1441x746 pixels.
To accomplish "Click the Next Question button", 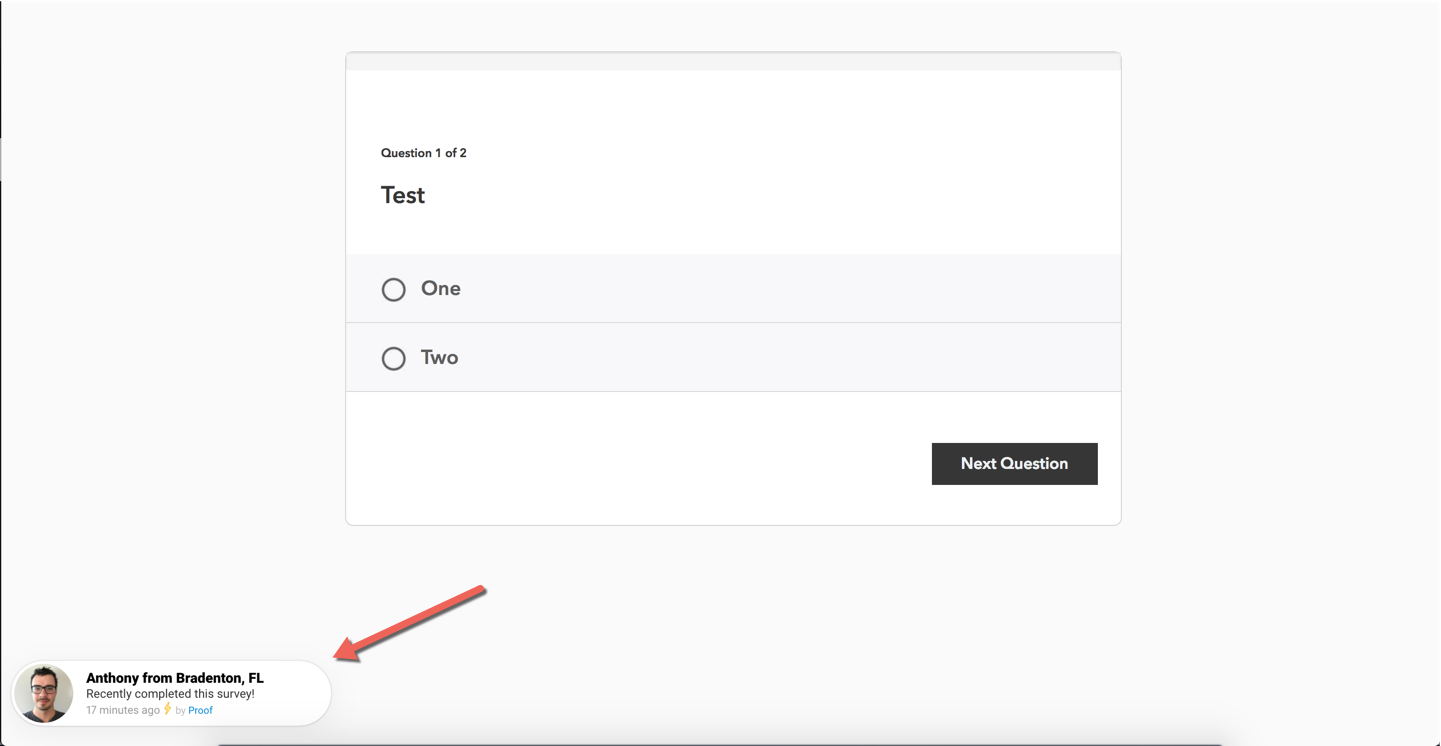I will pyautogui.click(x=1014, y=464).
